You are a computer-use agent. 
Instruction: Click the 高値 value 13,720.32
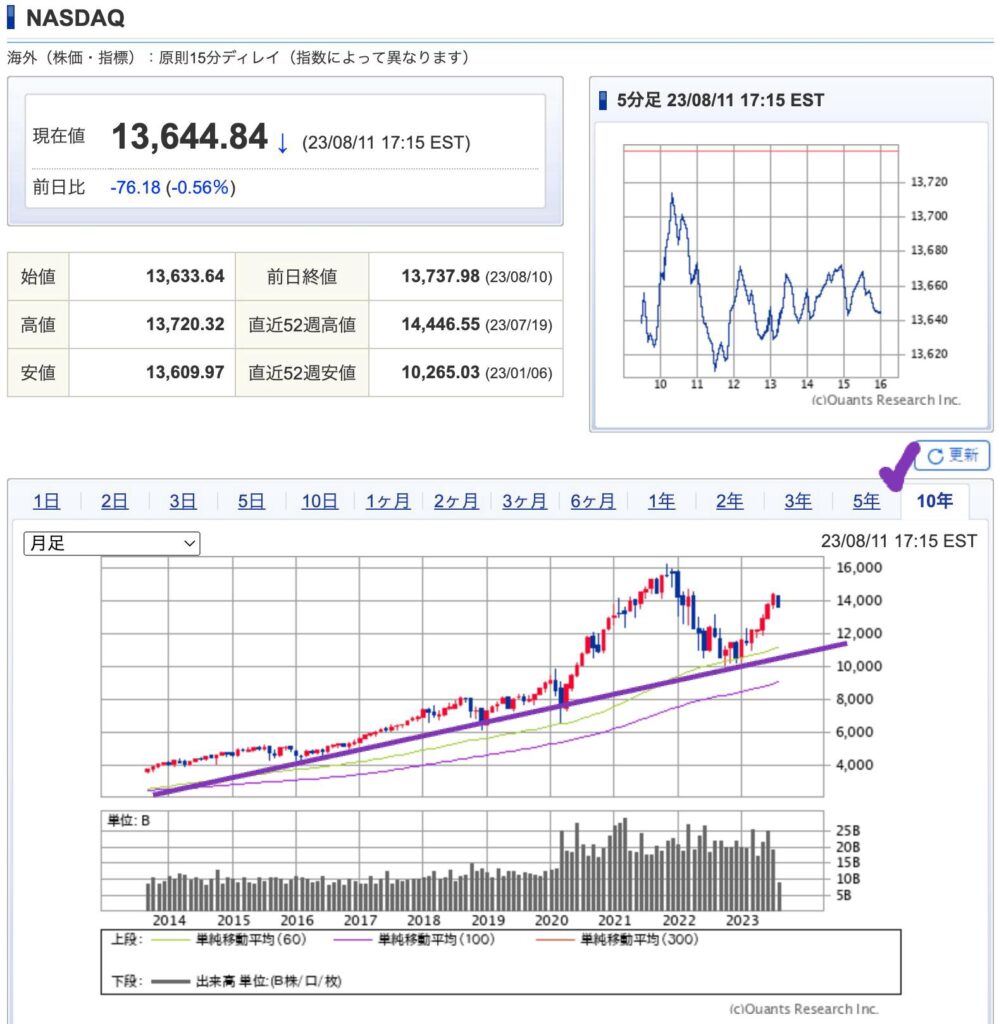pos(185,324)
